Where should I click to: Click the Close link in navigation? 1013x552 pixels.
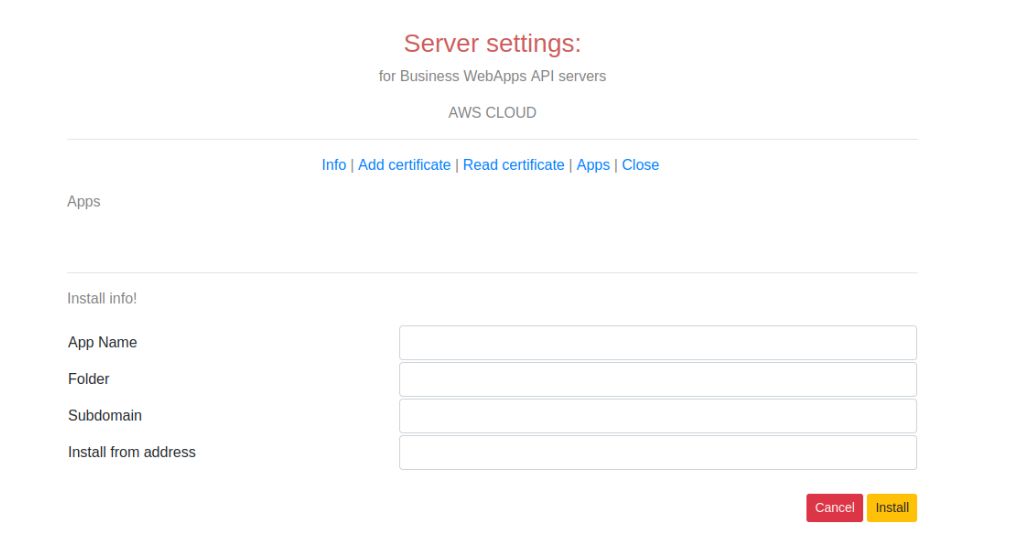click(x=640, y=165)
